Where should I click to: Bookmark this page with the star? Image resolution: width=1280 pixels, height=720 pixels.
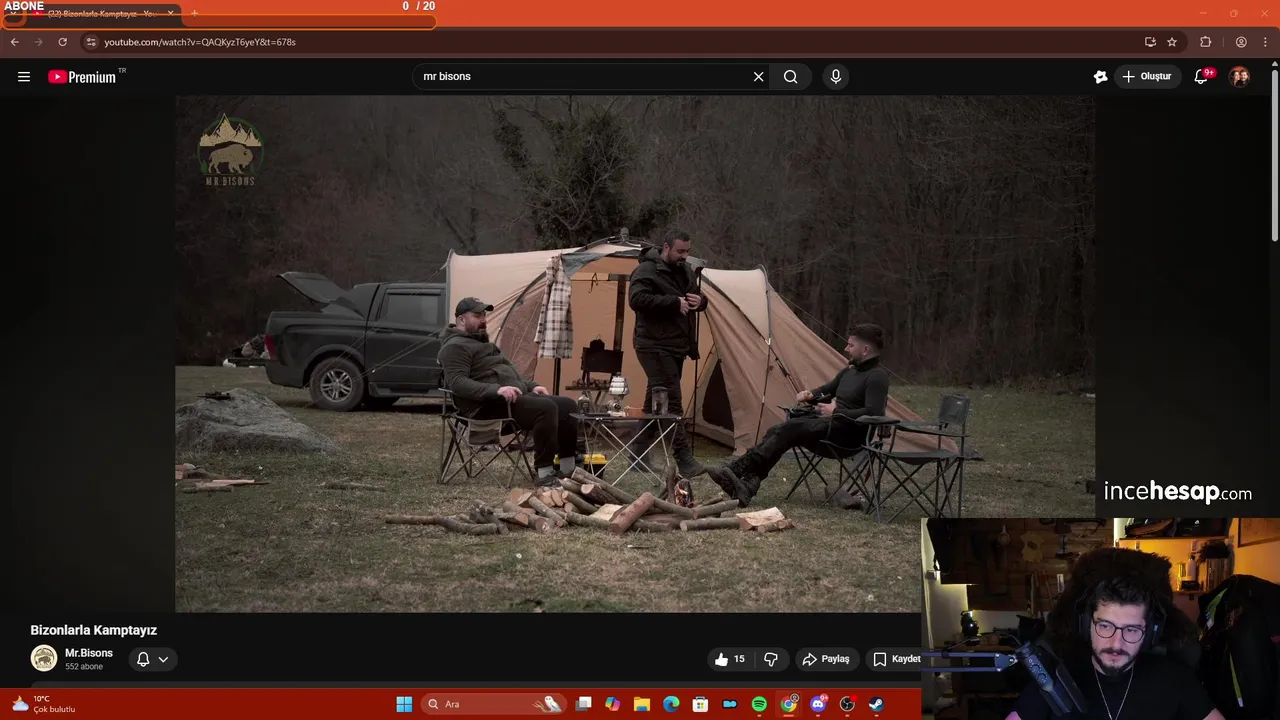1172,42
